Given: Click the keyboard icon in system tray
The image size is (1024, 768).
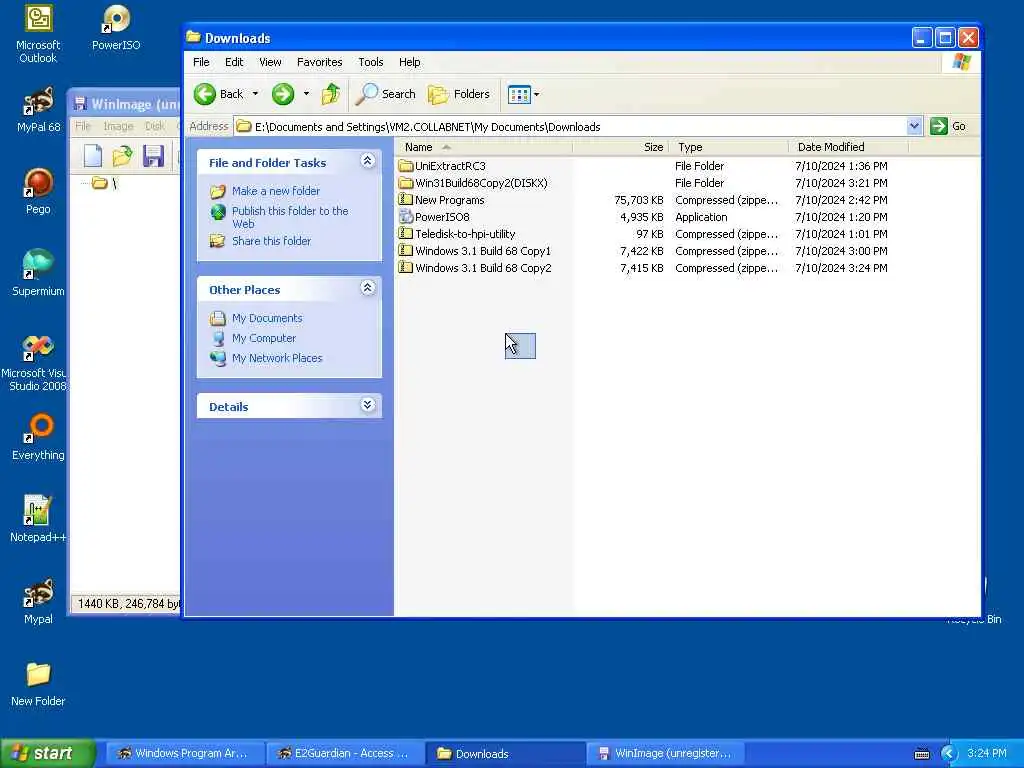Looking at the screenshot, I should (x=922, y=754).
